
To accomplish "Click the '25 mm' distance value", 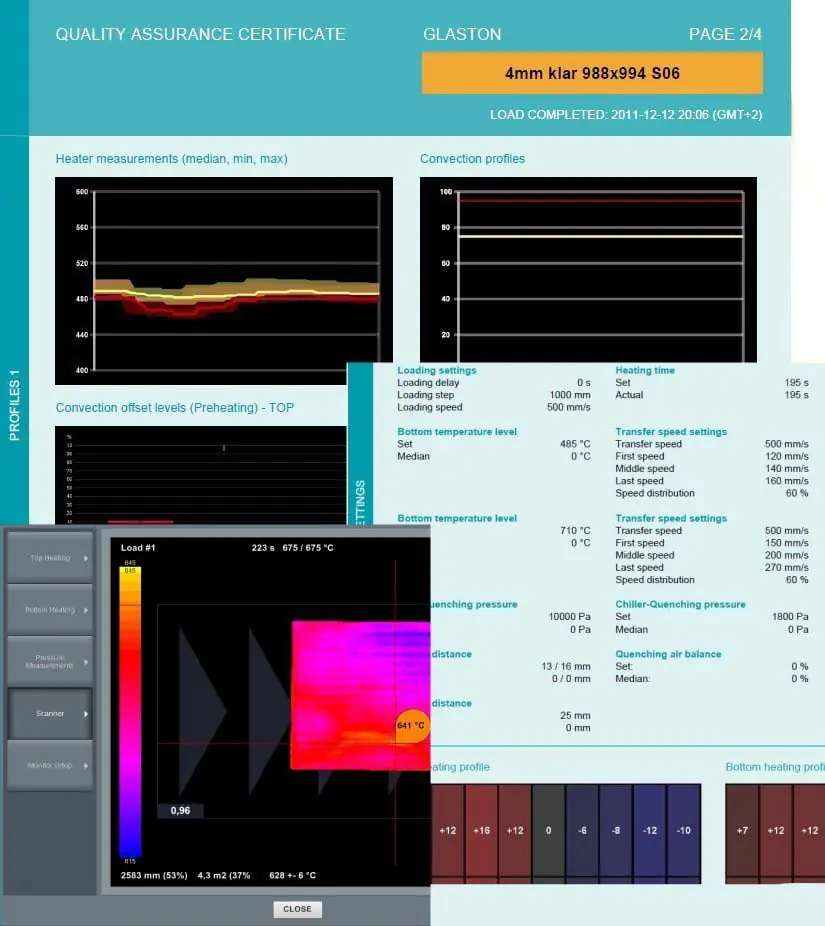I will [x=575, y=715].
